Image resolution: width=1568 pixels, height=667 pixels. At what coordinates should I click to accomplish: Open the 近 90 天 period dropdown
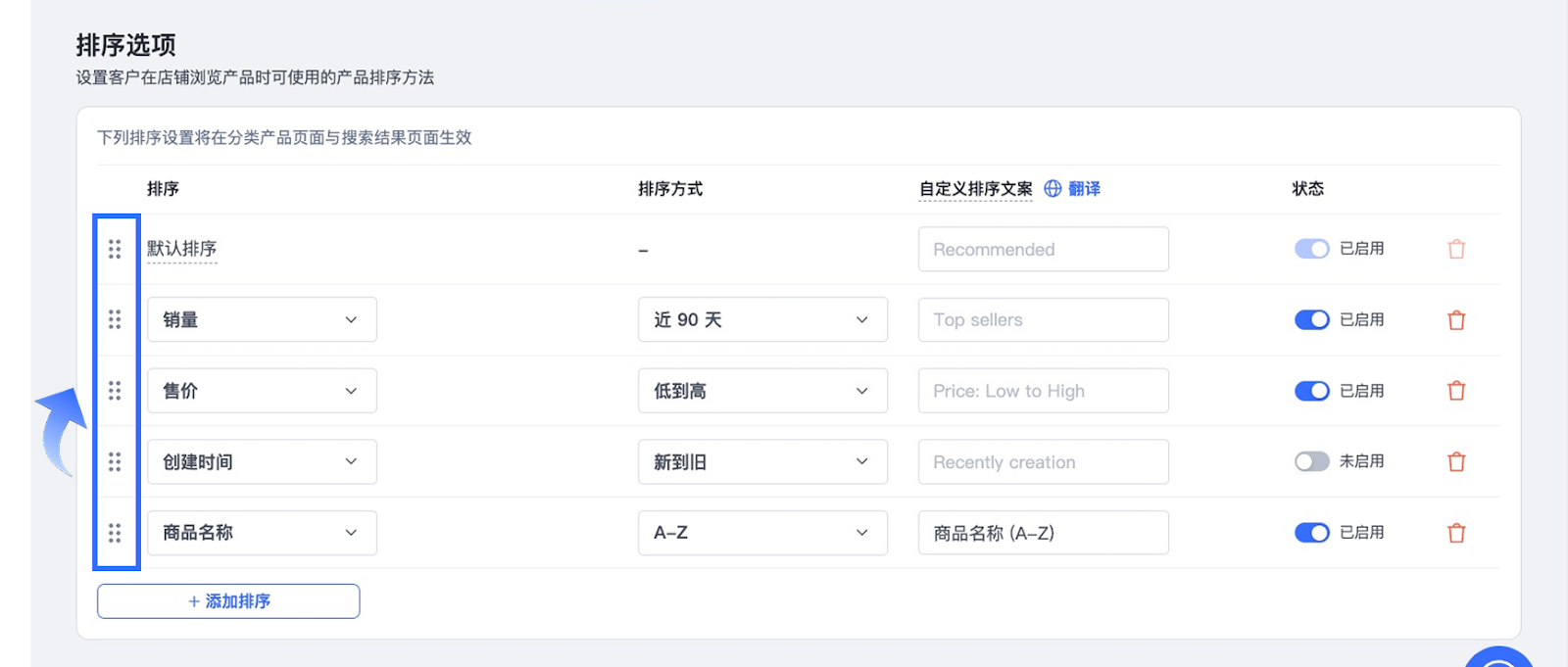(x=762, y=320)
